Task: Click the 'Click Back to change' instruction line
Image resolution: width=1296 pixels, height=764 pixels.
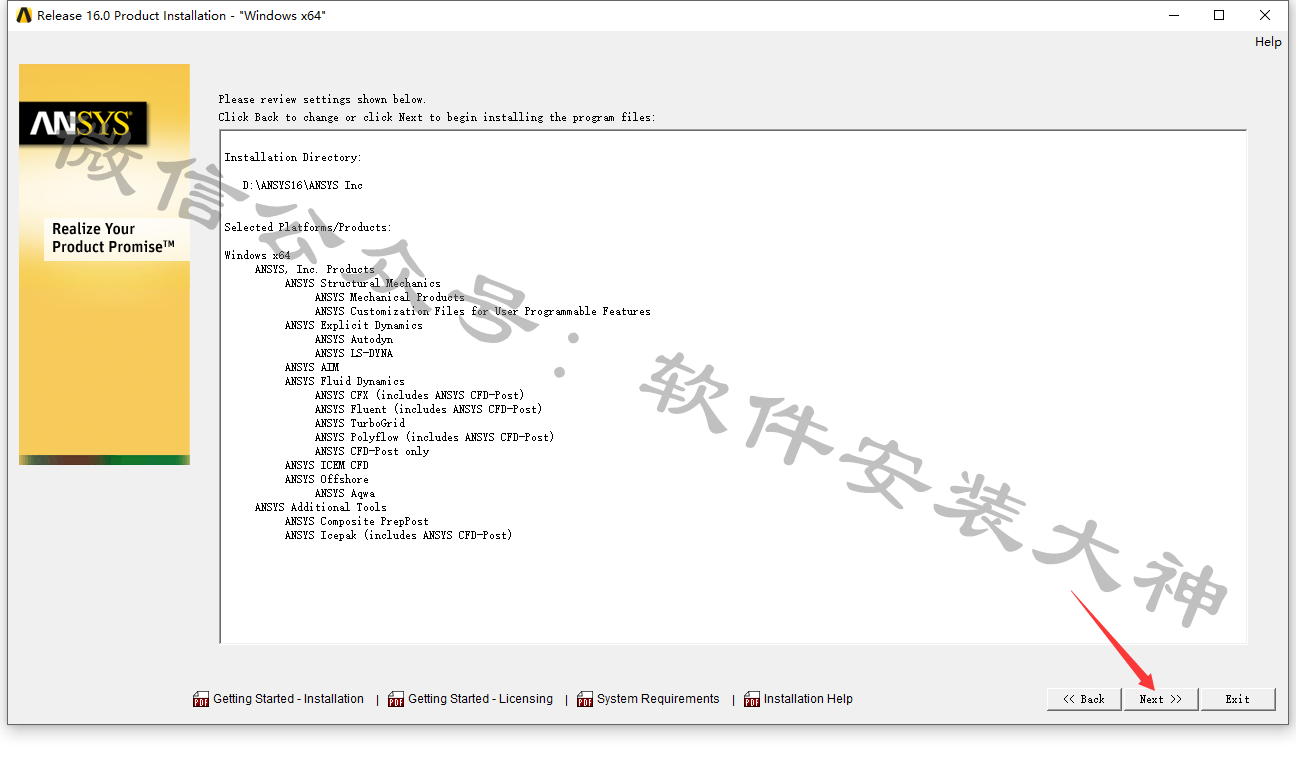Action: pos(437,118)
